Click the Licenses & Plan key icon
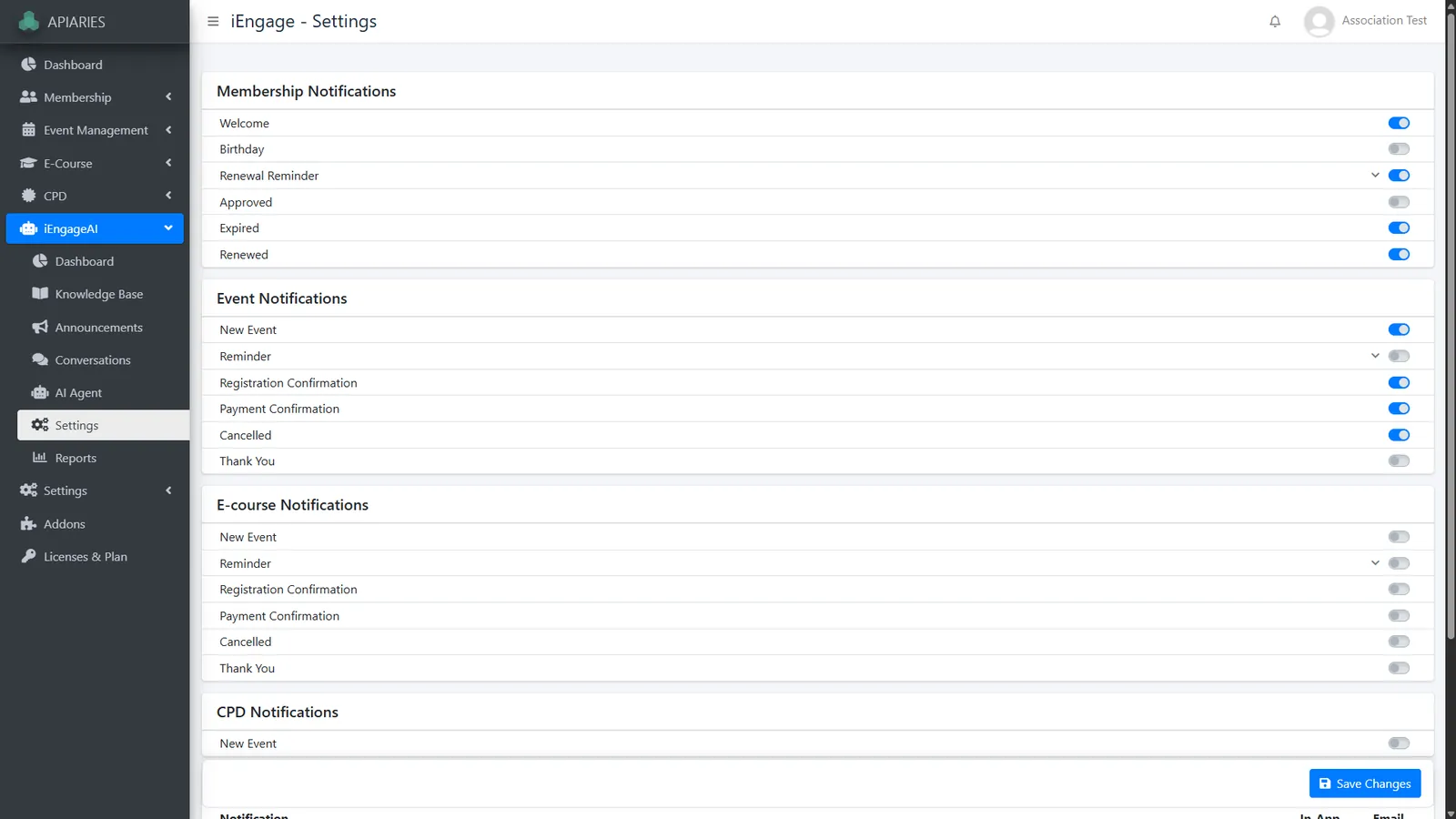The image size is (1456, 819). (x=29, y=556)
